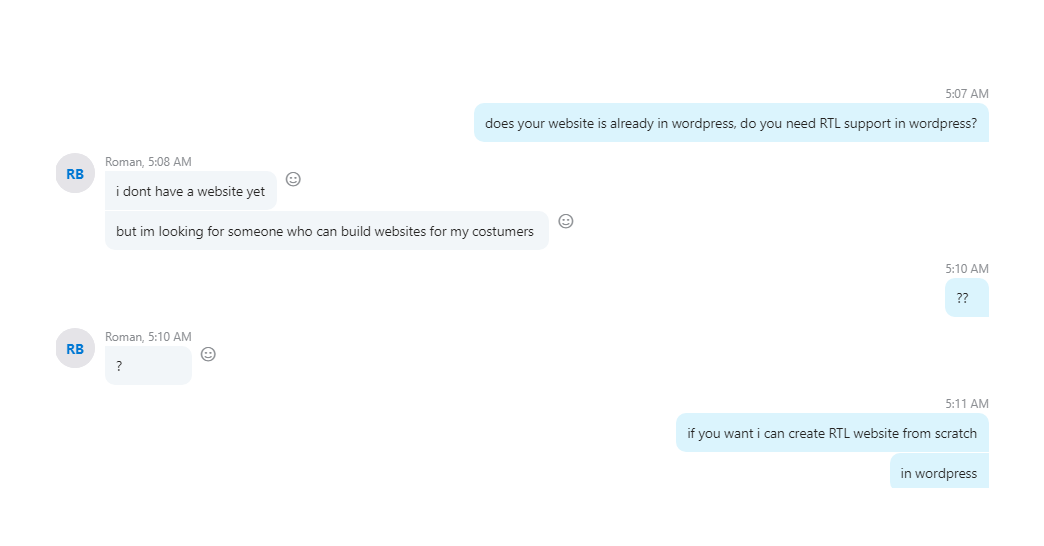React to 'i dont have a website yet' message
Screen dimensions: 1044x546
point(293,179)
